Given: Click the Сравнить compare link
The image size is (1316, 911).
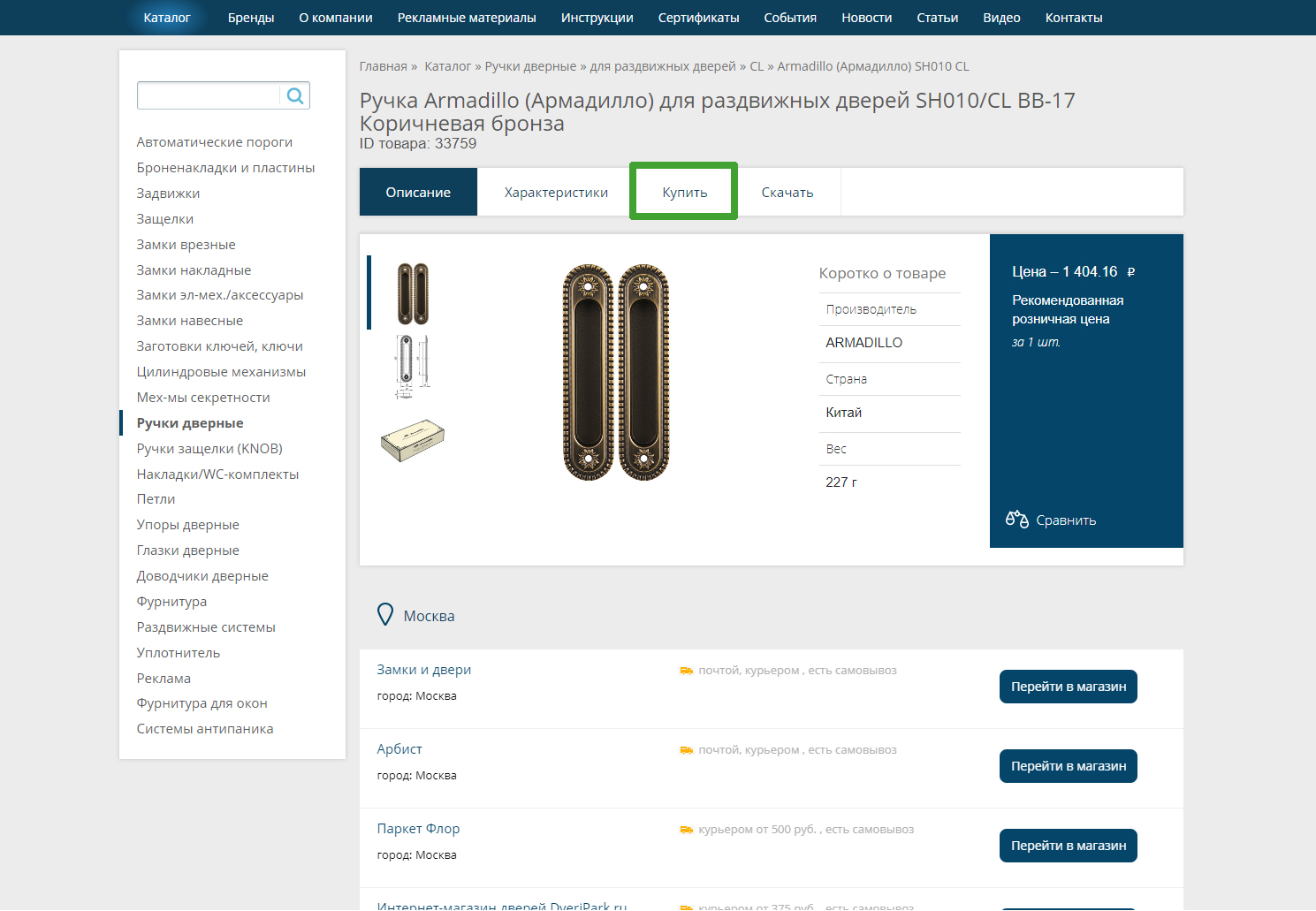Looking at the screenshot, I should [1066, 520].
